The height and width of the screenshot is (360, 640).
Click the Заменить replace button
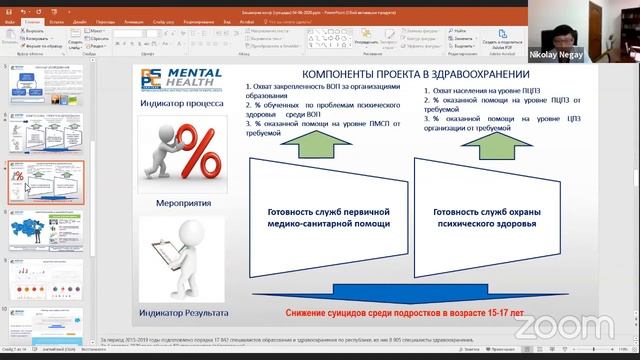point(461,38)
